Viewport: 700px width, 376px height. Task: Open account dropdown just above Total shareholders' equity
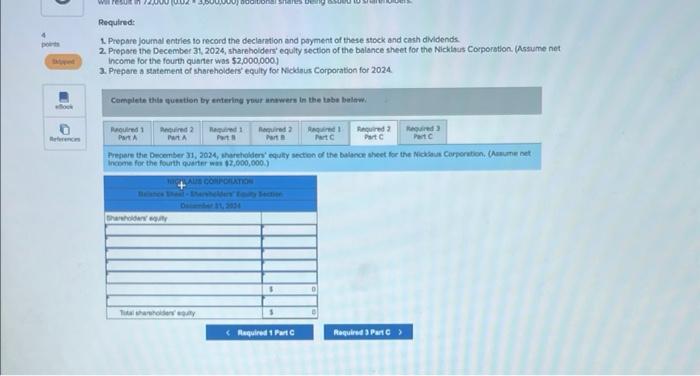coord(183,301)
